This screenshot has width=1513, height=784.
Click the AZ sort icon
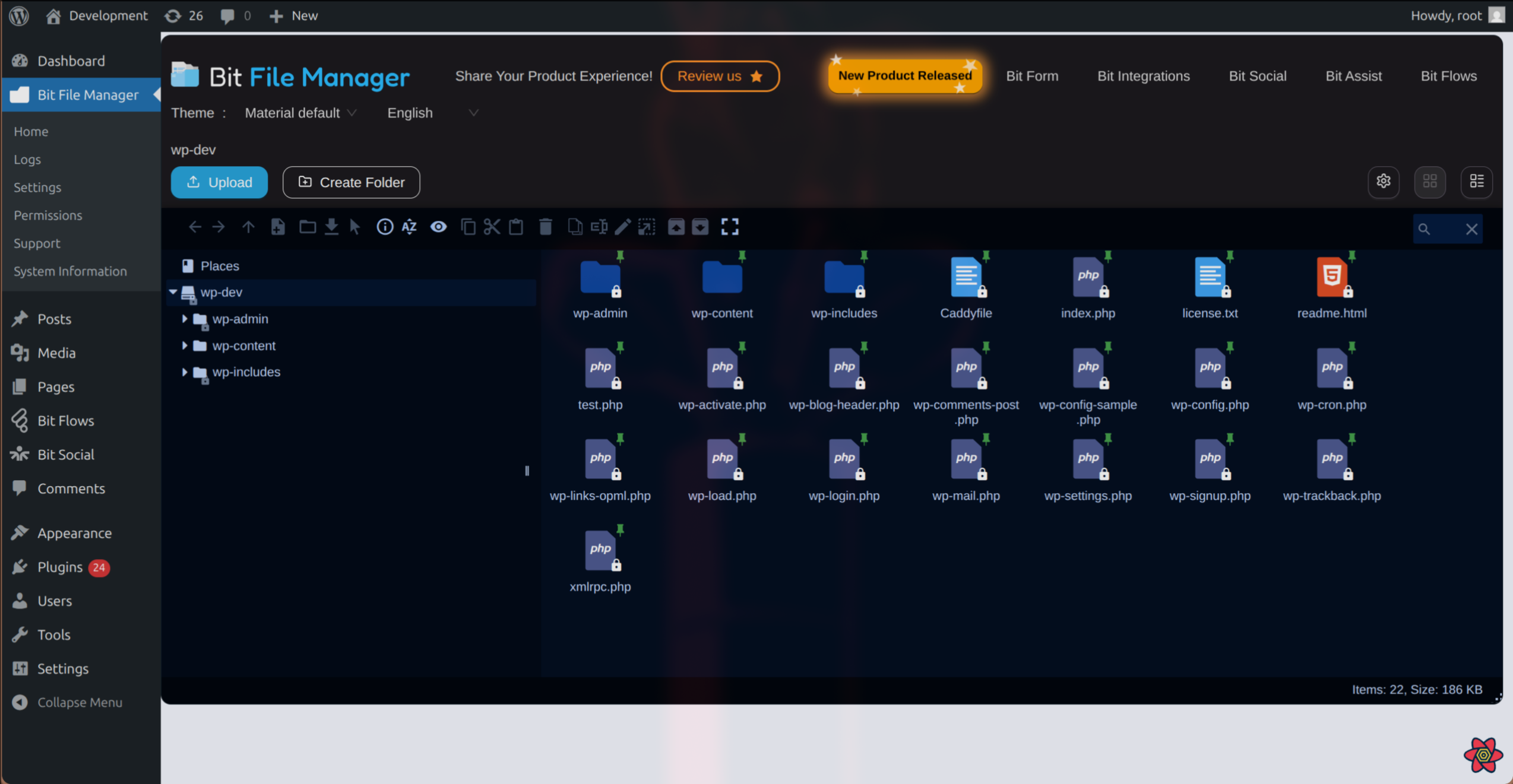[409, 227]
